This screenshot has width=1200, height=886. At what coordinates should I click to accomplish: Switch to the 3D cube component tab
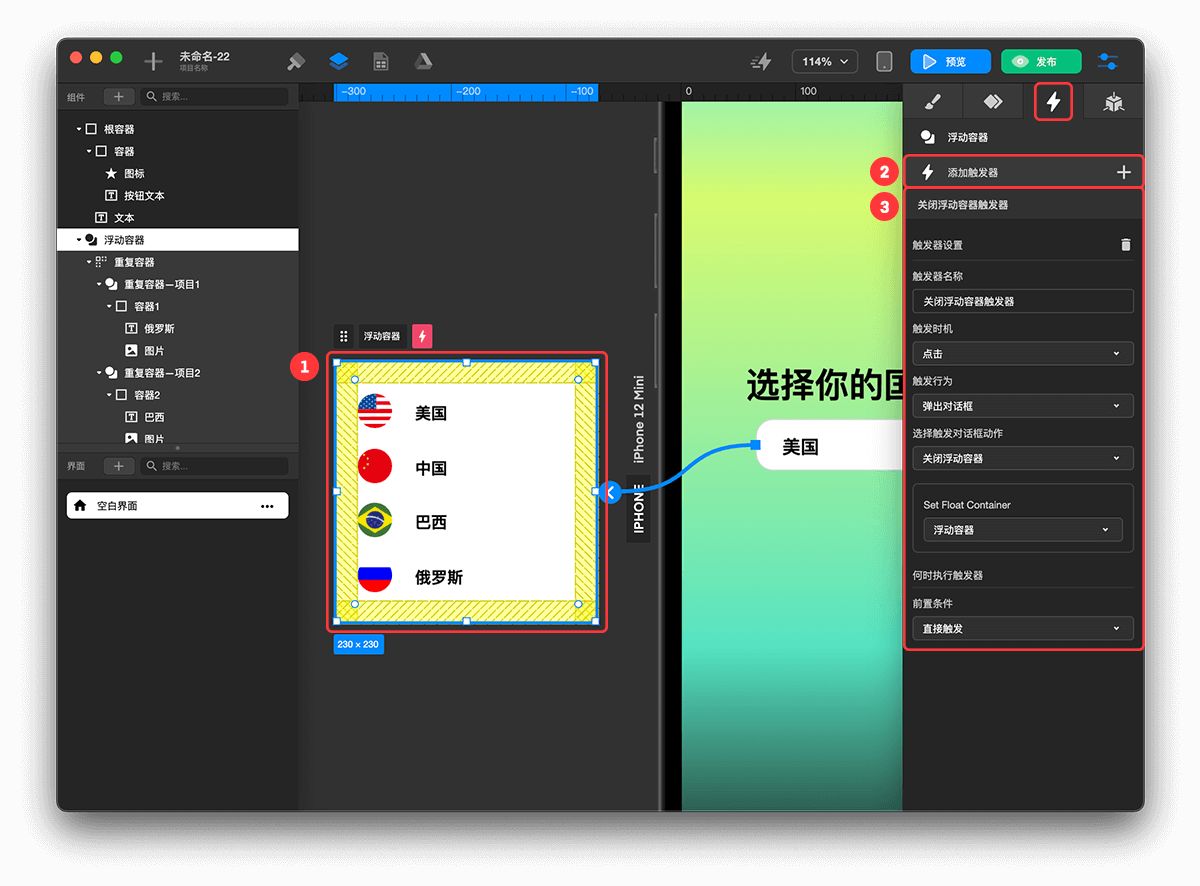click(x=1113, y=102)
